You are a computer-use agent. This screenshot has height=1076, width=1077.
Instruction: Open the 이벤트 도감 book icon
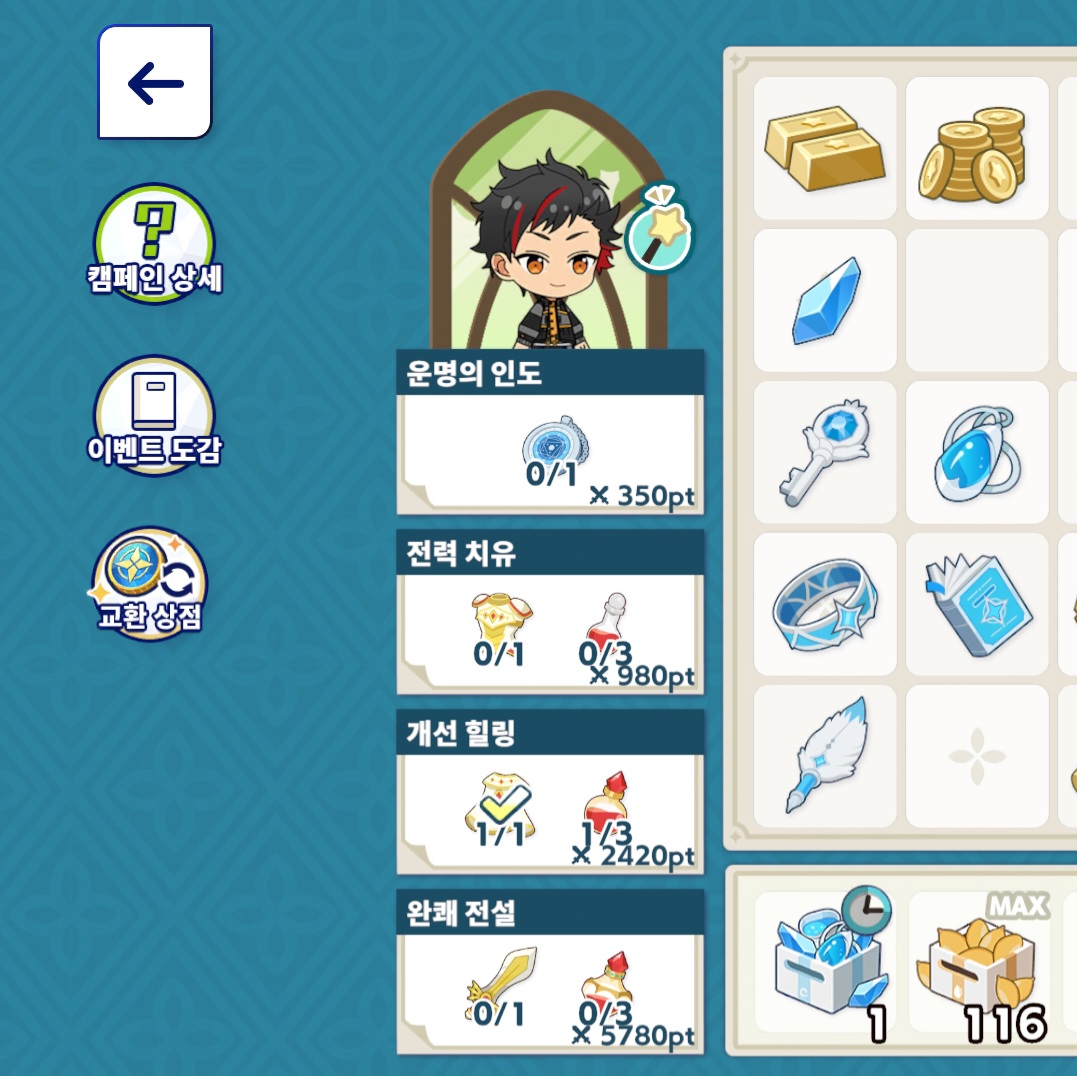155,415
